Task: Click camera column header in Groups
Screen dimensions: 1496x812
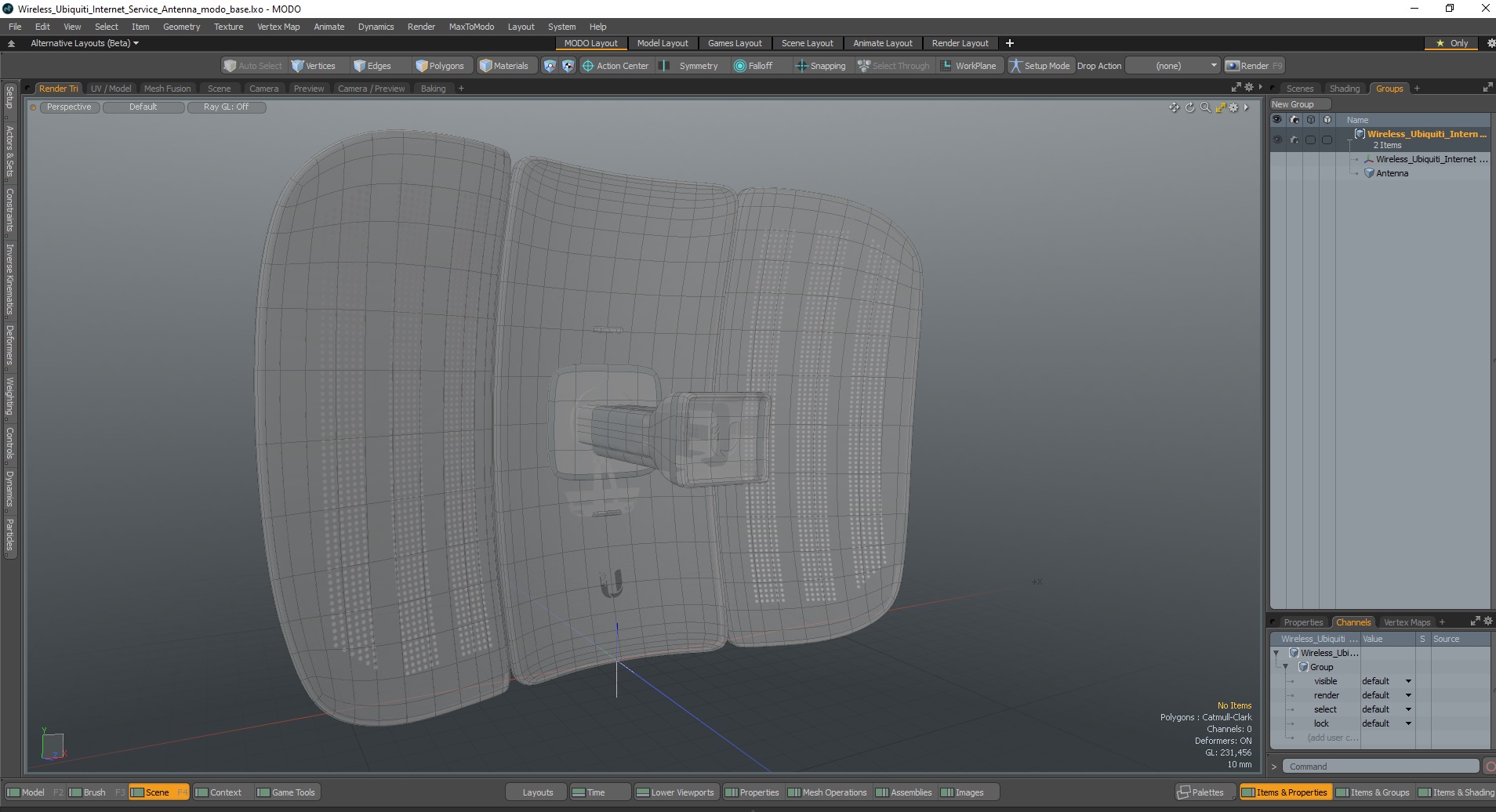Action: (x=1294, y=120)
